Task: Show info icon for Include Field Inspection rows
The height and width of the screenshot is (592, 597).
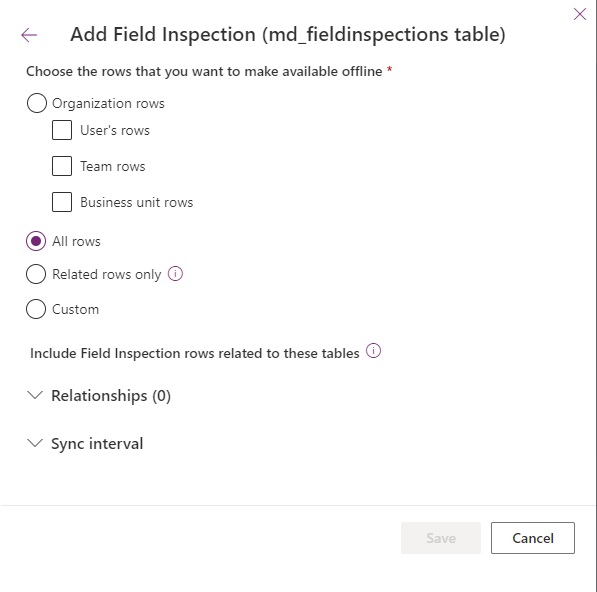Action: pos(373,351)
